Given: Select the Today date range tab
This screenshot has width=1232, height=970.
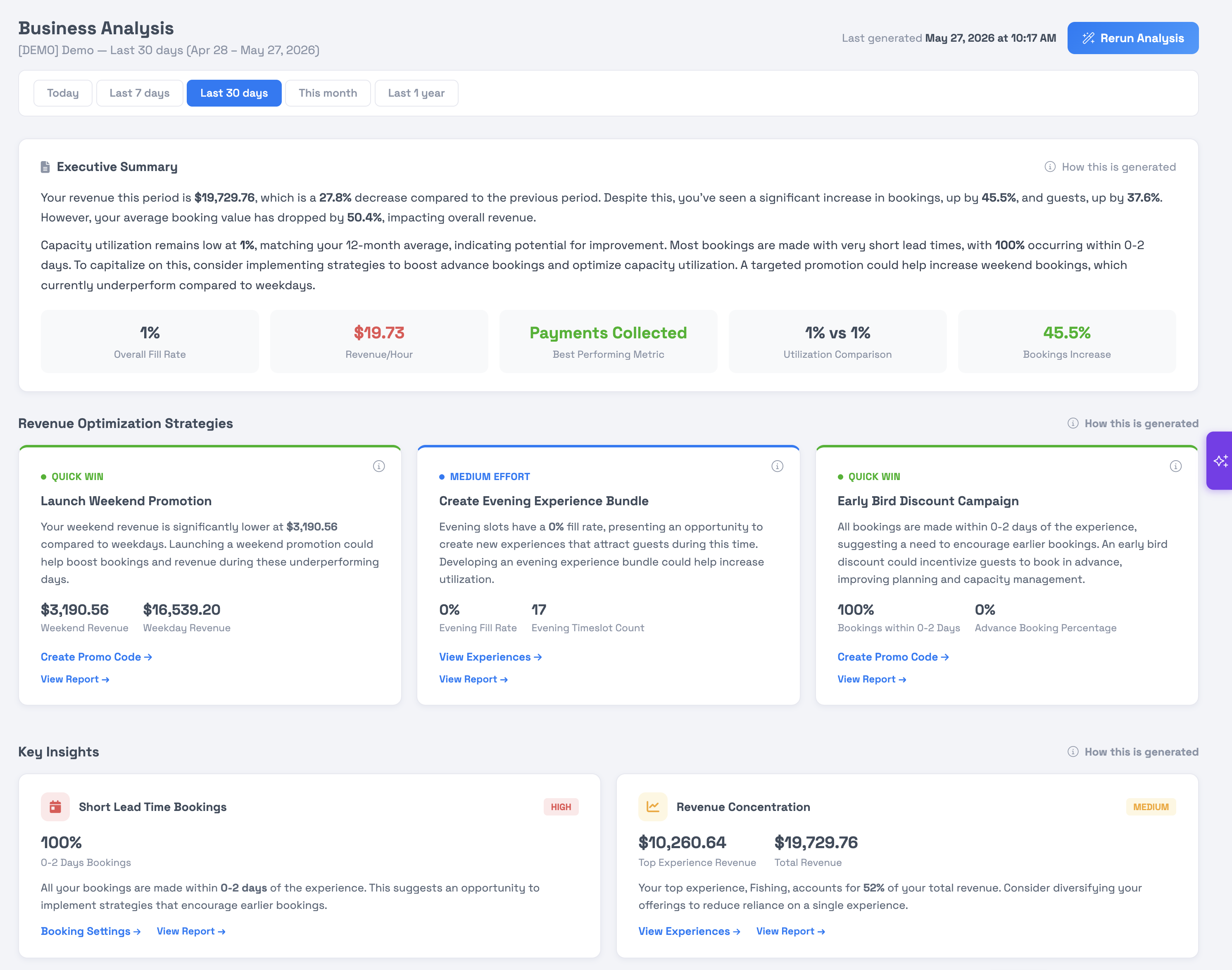Looking at the screenshot, I should [62, 93].
